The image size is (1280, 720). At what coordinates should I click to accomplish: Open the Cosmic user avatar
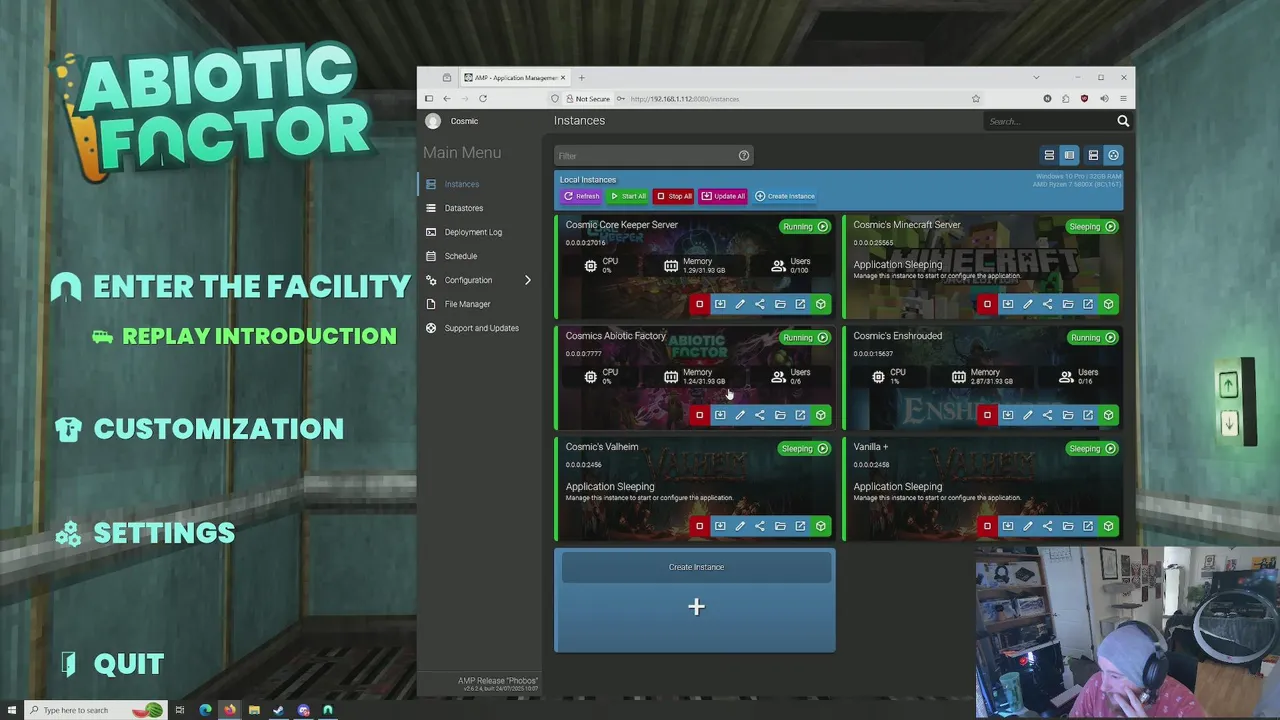pos(433,121)
